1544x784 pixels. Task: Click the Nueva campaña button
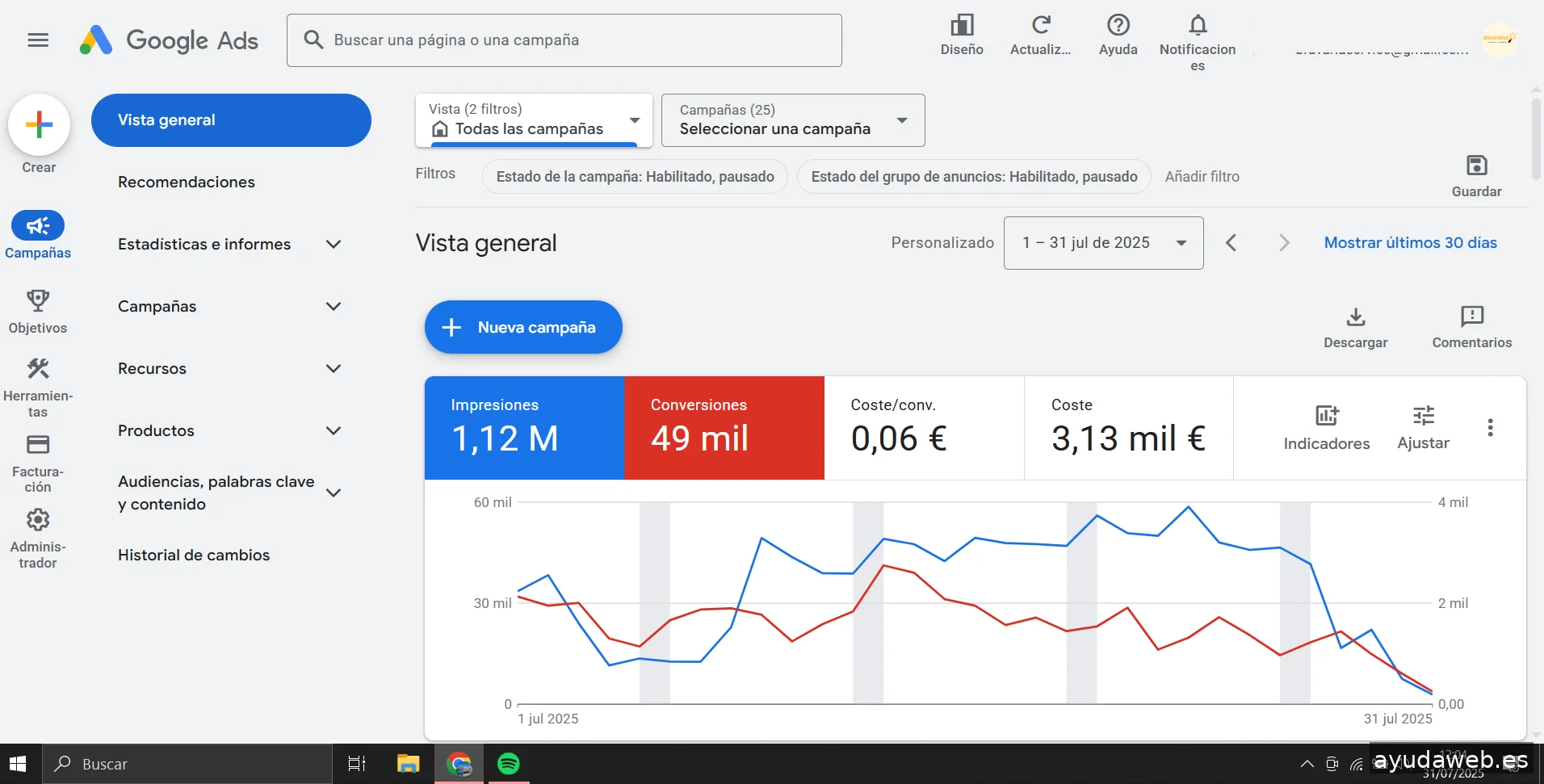(x=523, y=327)
